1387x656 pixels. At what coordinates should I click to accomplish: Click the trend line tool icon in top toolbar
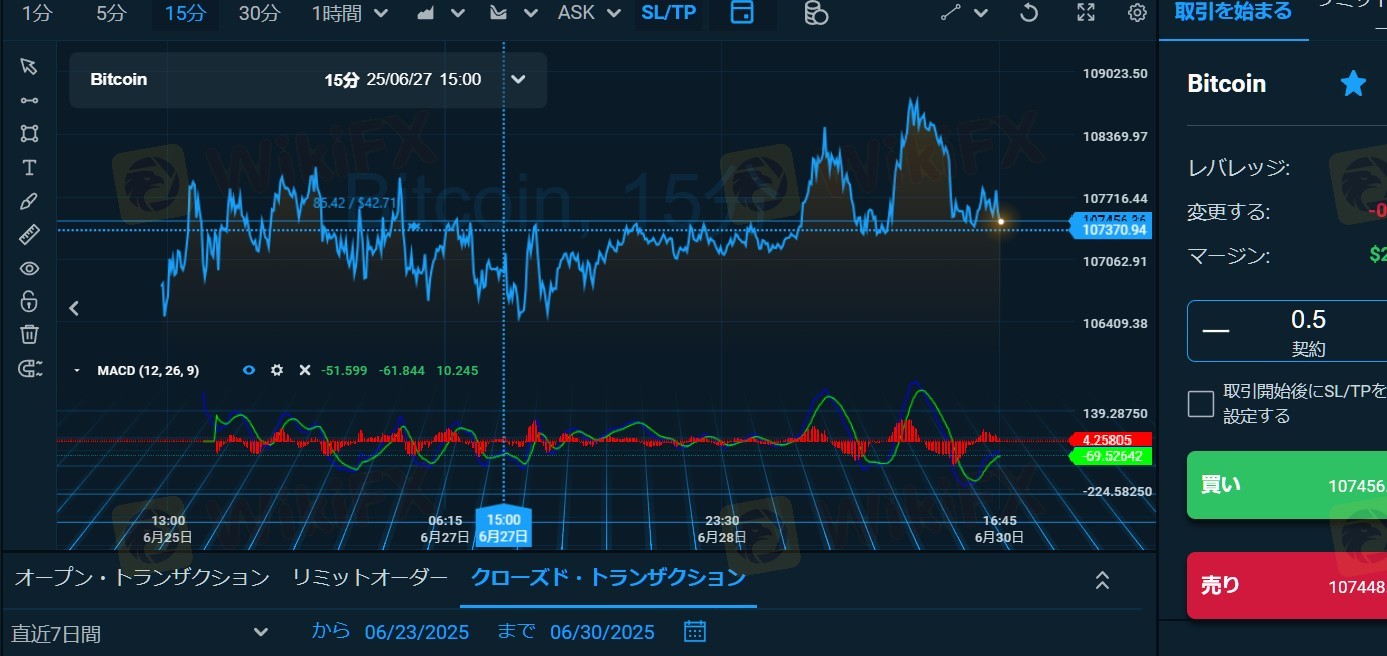tap(951, 13)
